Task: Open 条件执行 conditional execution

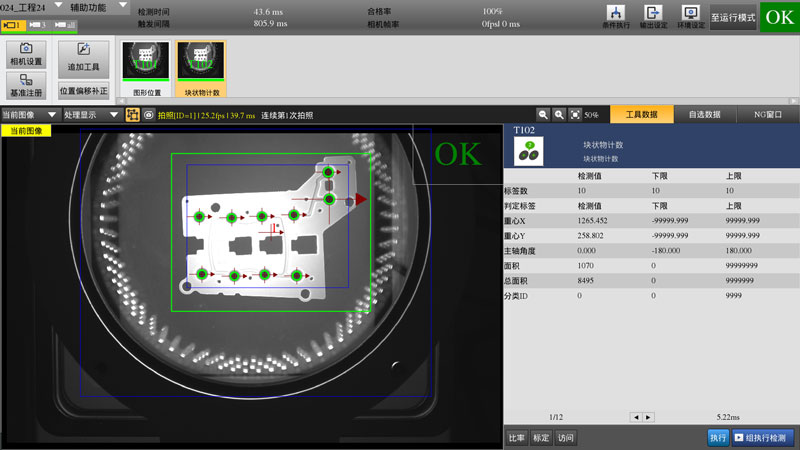Action: coord(617,16)
